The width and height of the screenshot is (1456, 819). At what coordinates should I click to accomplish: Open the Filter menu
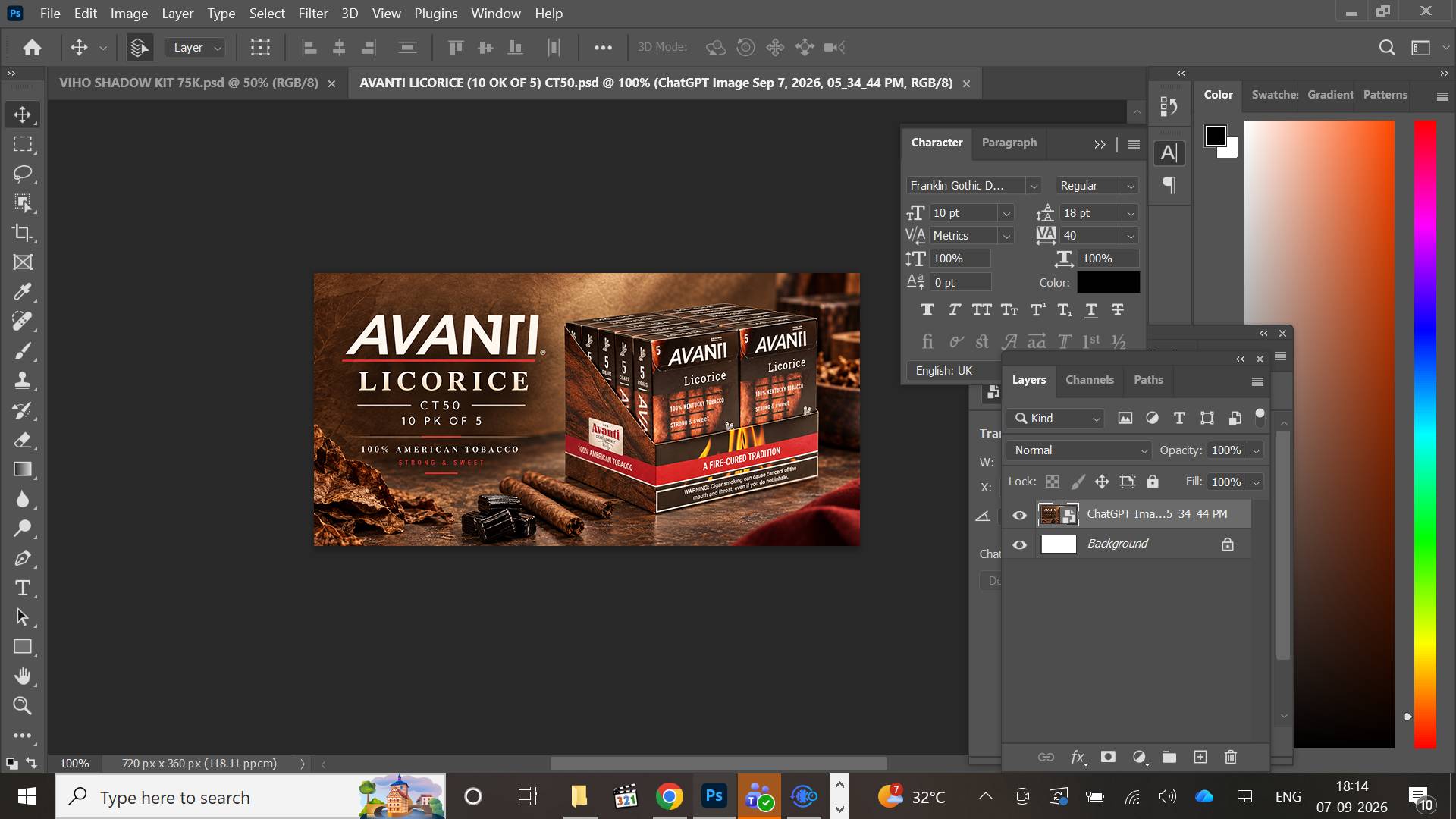(x=312, y=14)
